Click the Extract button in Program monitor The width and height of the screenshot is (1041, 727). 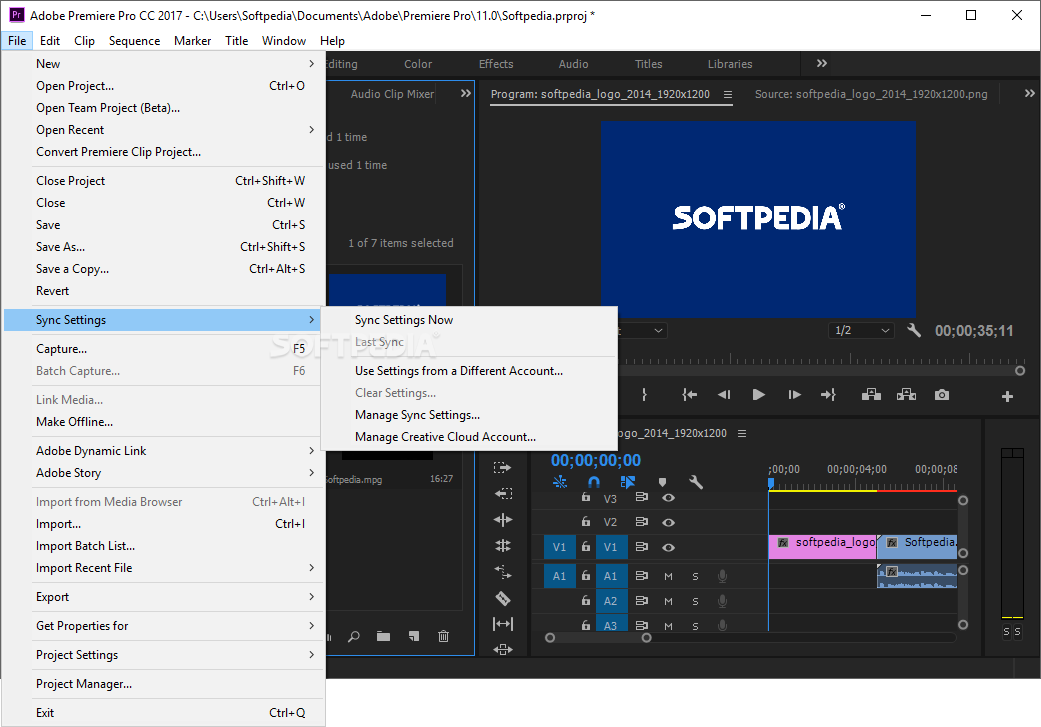coord(906,395)
